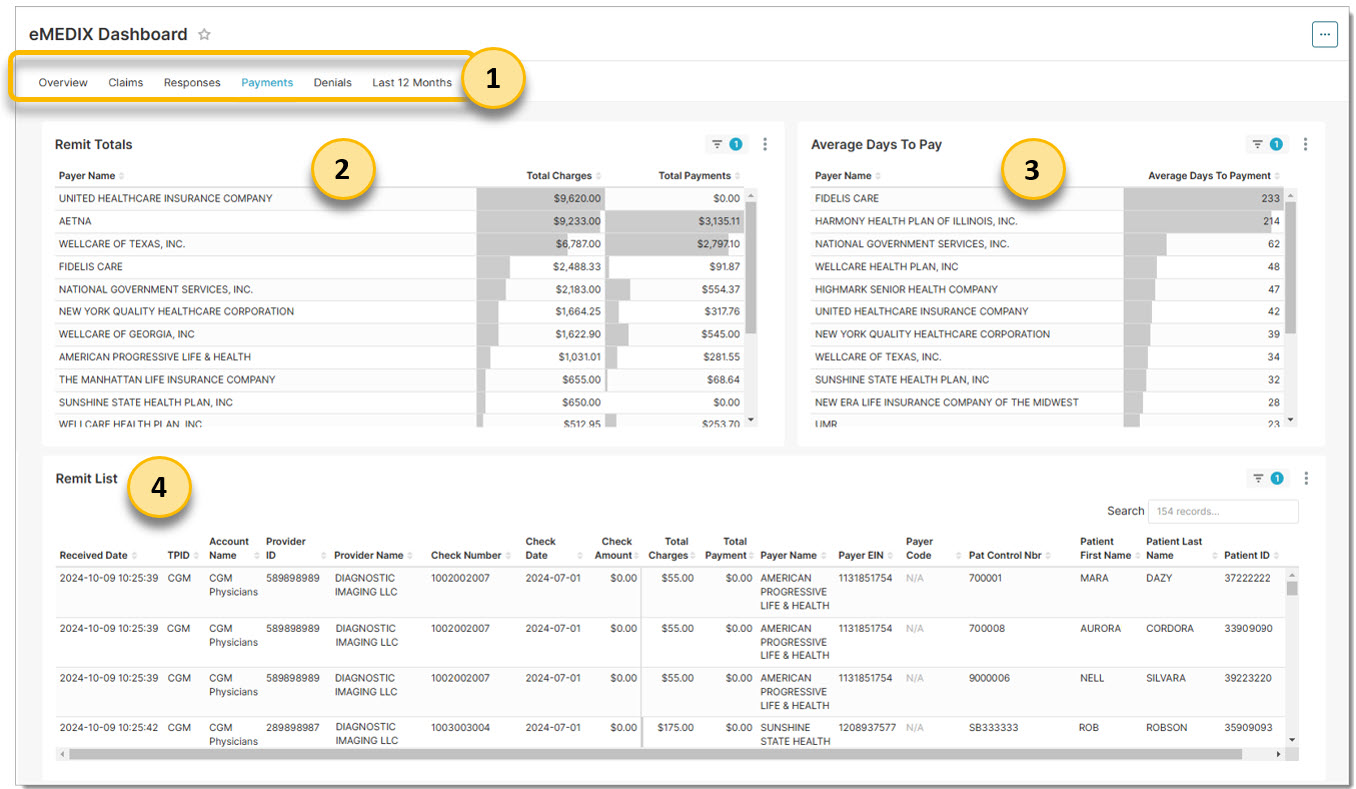Sort Remit Totals by Payer Name
This screenshot has height=789, width=1356.
[x=91, y=176]
